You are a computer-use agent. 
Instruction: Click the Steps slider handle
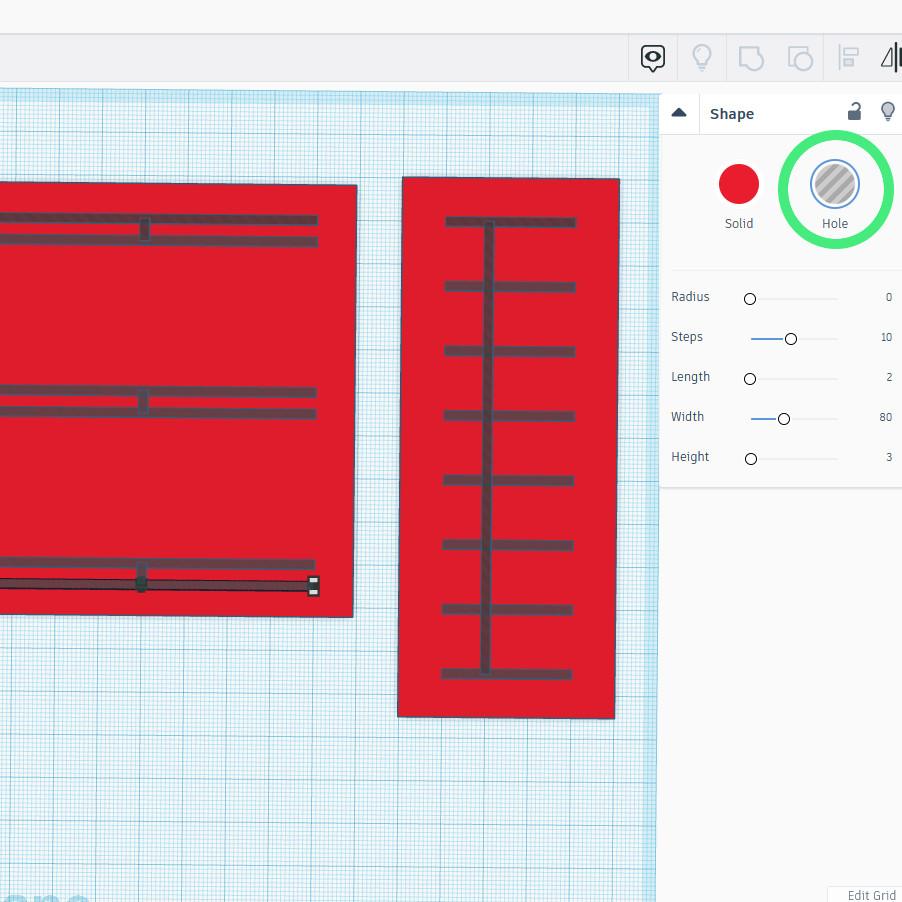pos(791,339)
